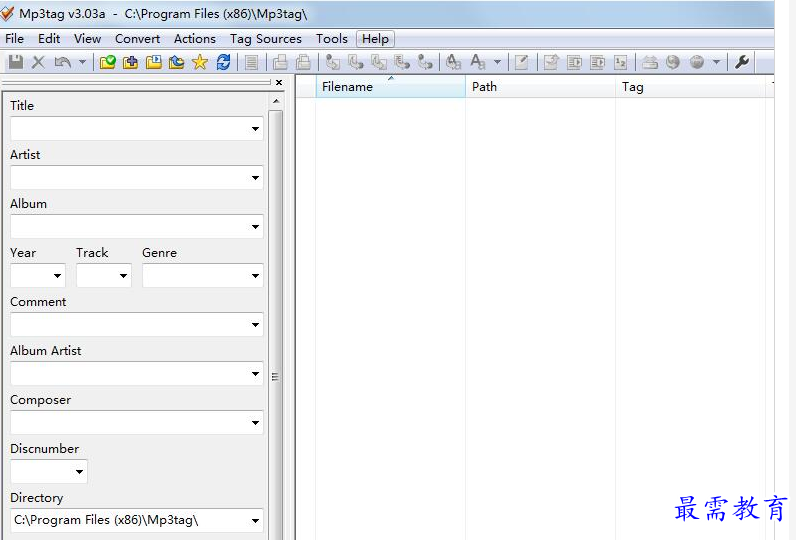Click the Select all files list icon
This screenshot has width=796, height=540.
251,62
